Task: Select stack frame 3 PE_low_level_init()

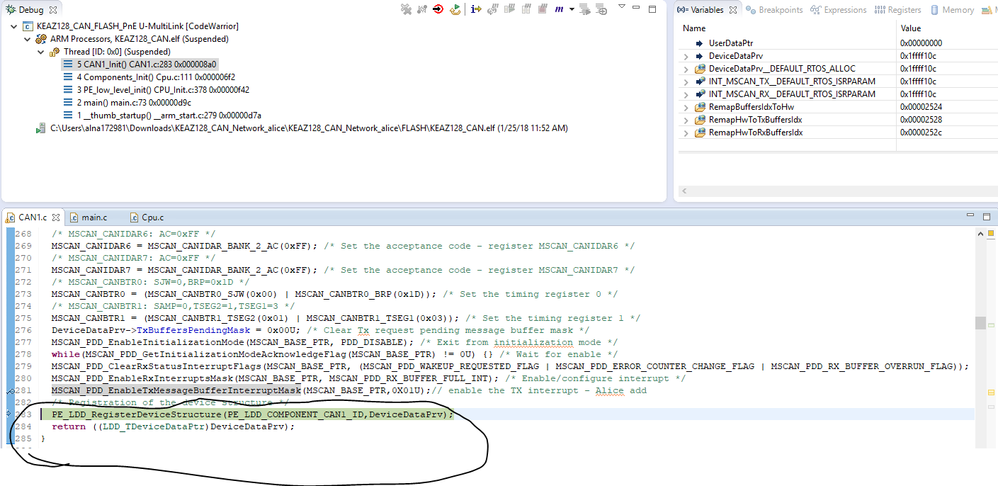Action: click(156, 90)
